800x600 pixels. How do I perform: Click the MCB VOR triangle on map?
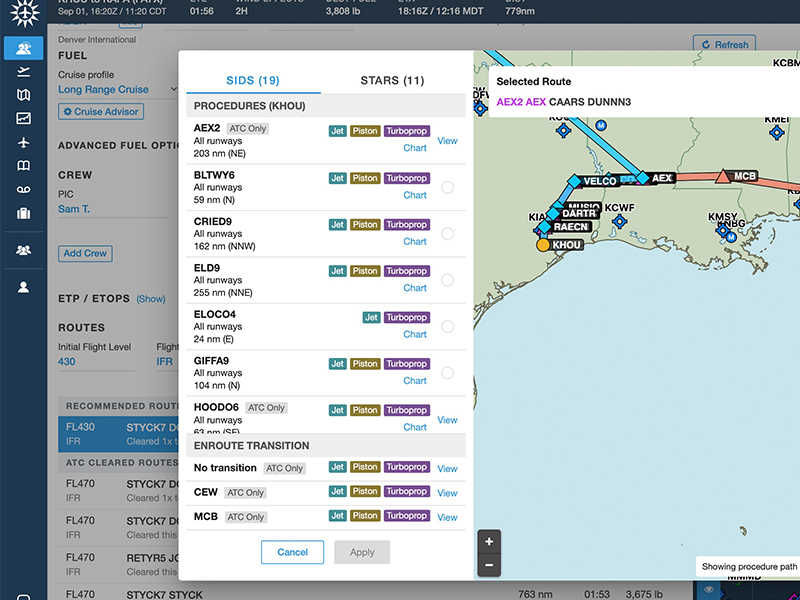click(722, 177)
